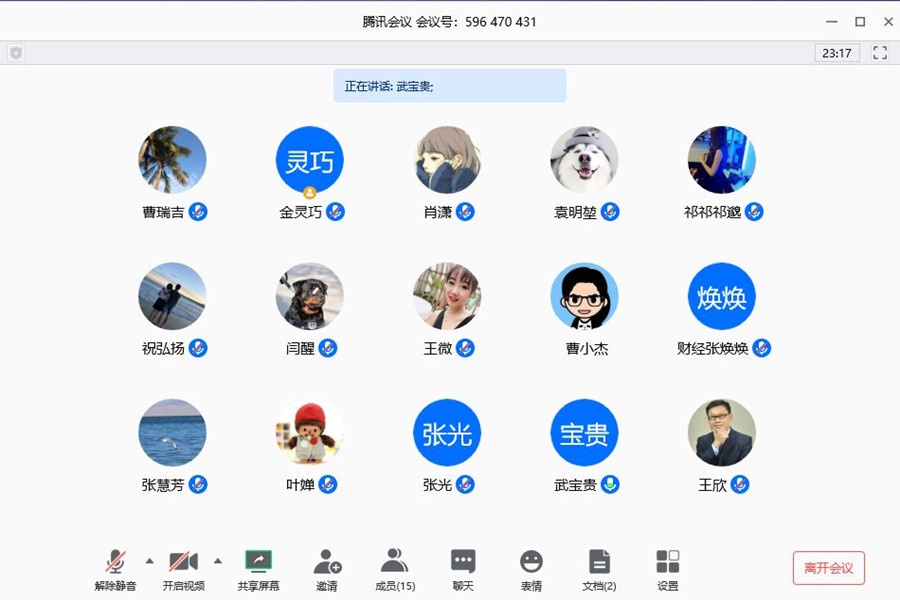Viewport: 900px width, 600px height.
Task: Open meeting Settings (设置)
Action: (667, 562)
